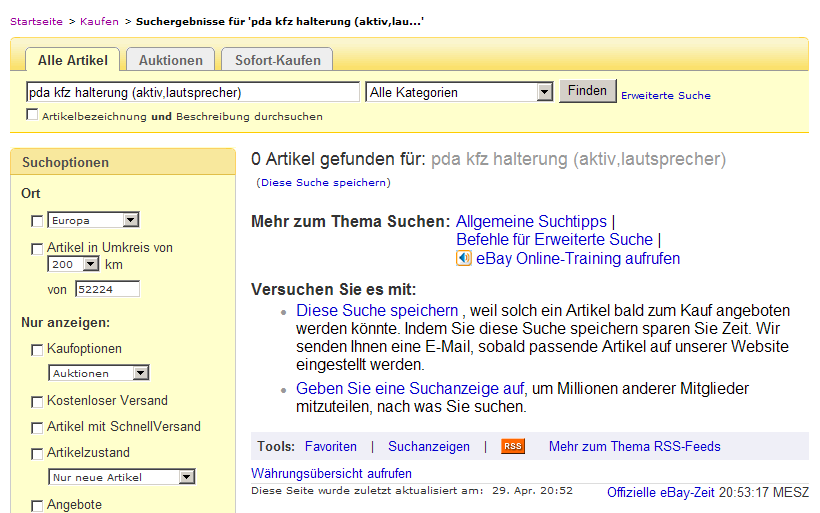Click the orange RSS icon

point(512,446)
